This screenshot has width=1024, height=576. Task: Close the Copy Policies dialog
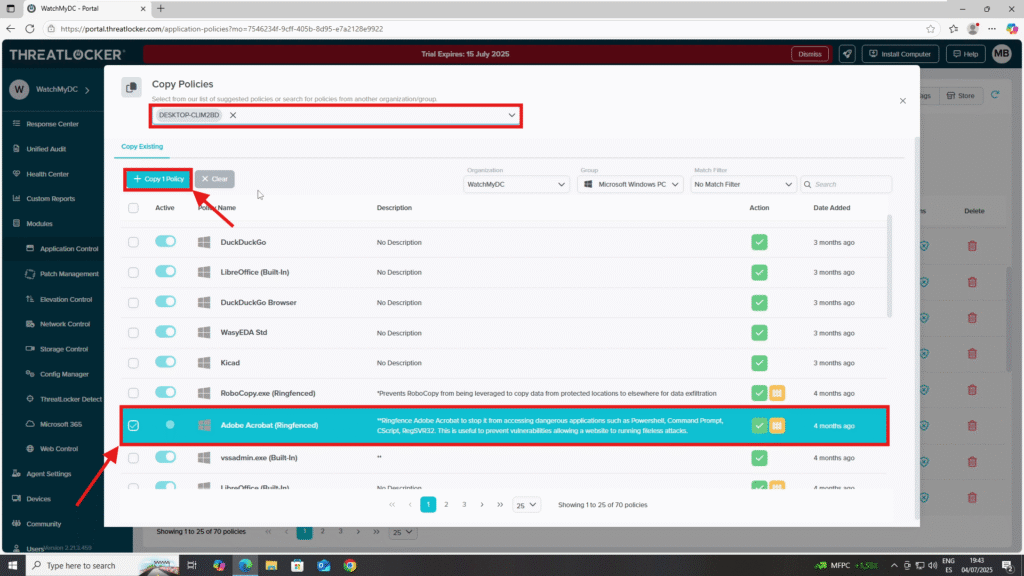click(x=903, y=101)
